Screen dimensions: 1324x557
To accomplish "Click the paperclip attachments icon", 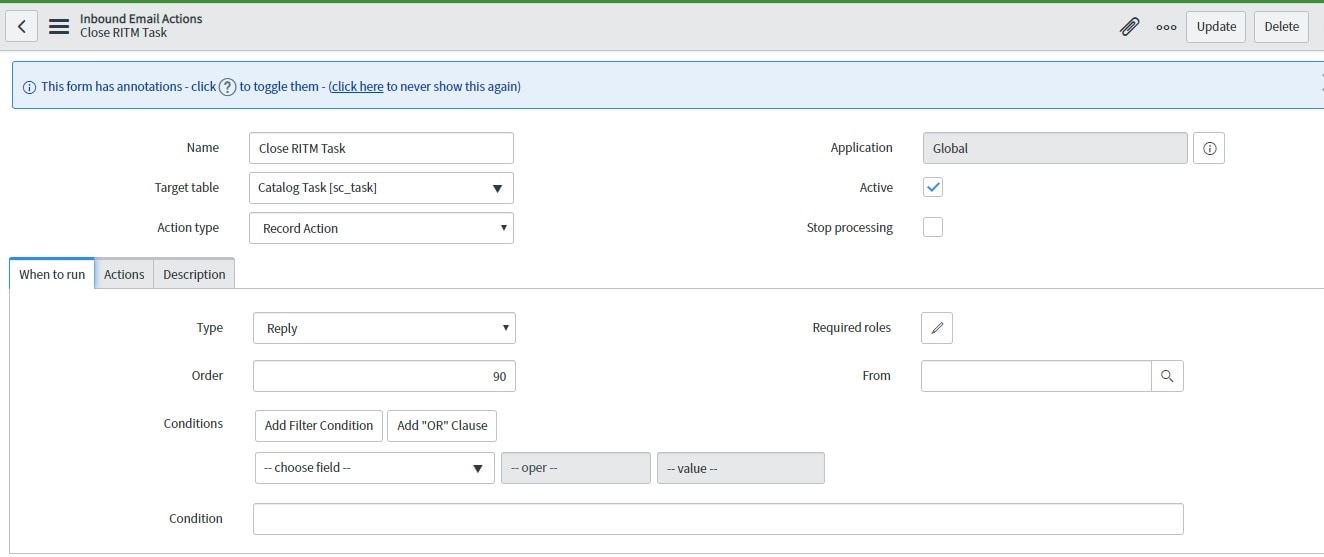I will [1129, 27].
